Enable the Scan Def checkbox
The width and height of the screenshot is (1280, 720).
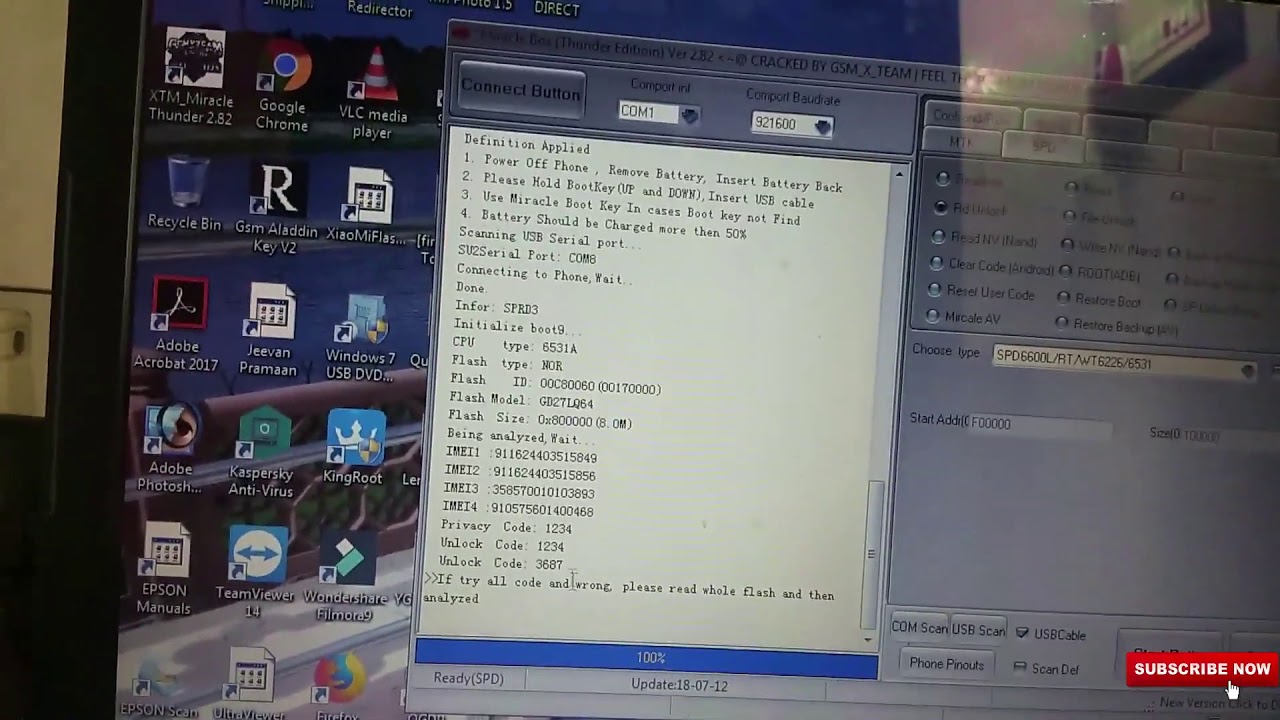pyautogui.click(x=1046, y=668)
